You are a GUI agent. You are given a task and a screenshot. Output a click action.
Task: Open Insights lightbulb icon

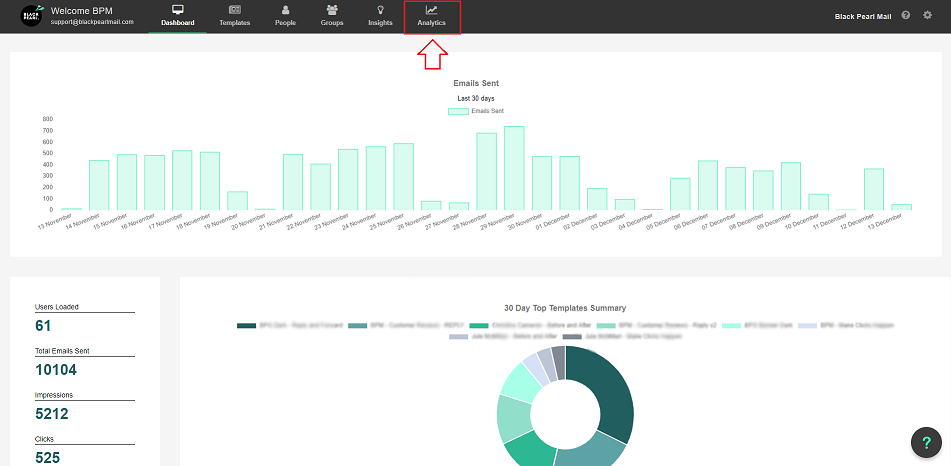point(380,10)
